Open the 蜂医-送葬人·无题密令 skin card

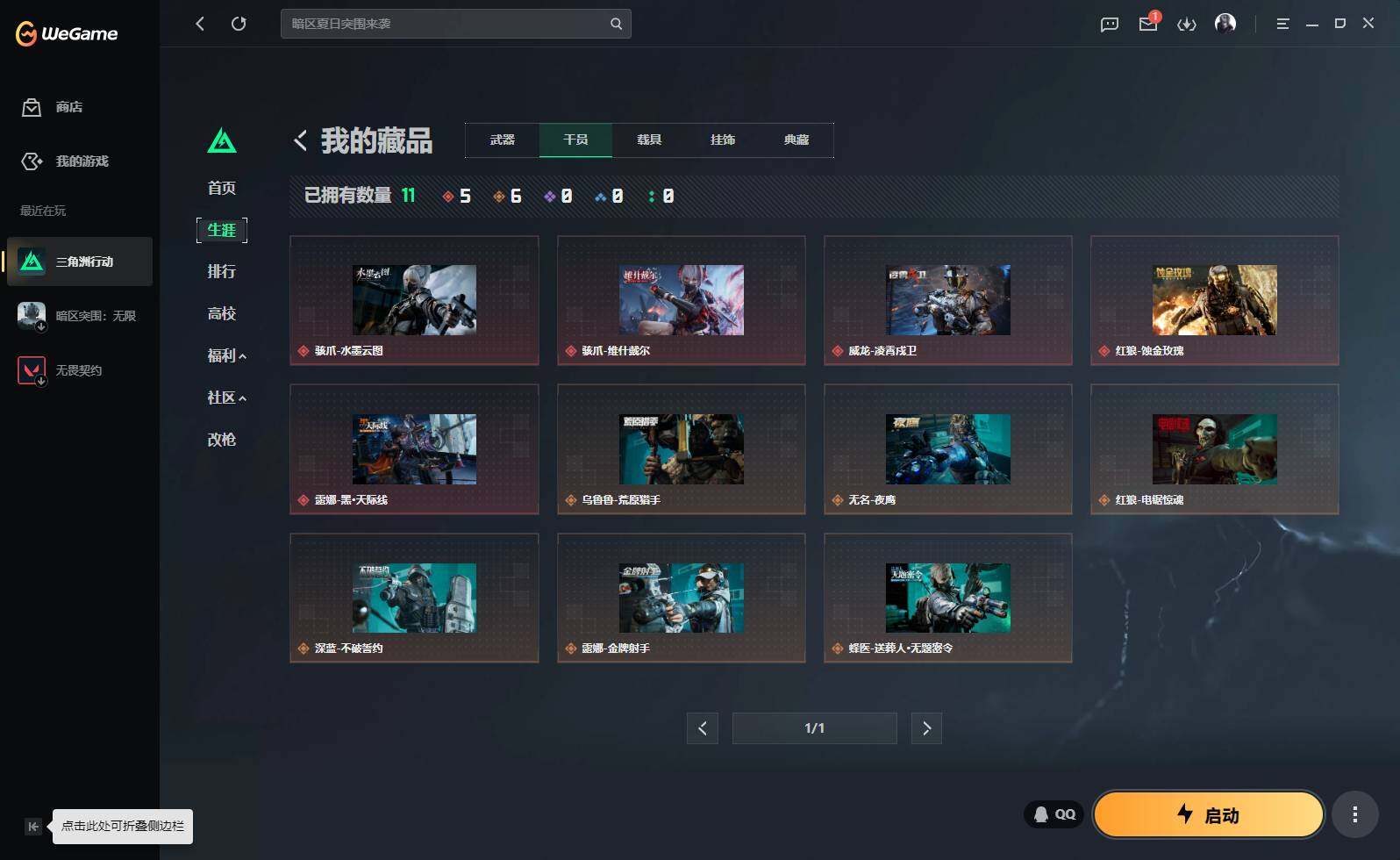948,598
